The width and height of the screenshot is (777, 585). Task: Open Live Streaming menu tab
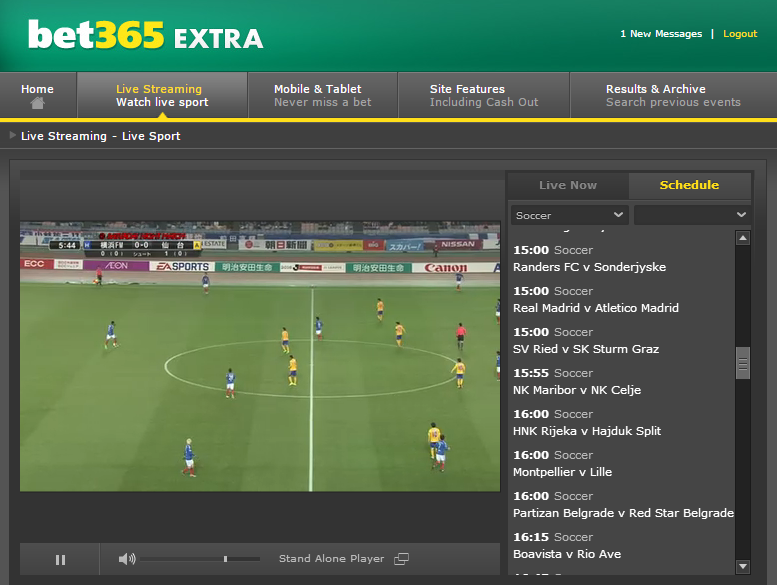coord(162,96)
